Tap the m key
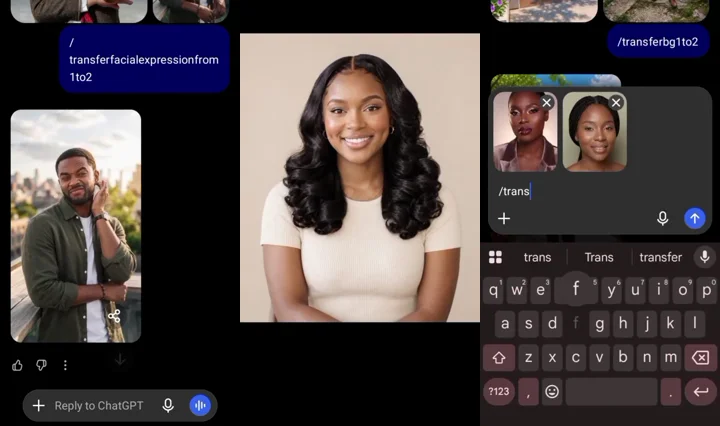 pyautogui.click(x=670, y=358)
